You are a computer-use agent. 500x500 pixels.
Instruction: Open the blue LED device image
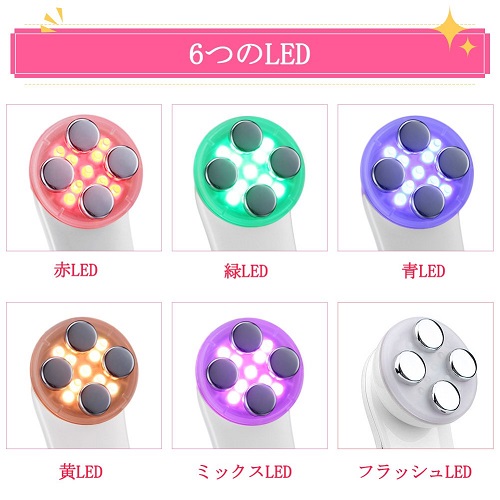pos(415,178)
